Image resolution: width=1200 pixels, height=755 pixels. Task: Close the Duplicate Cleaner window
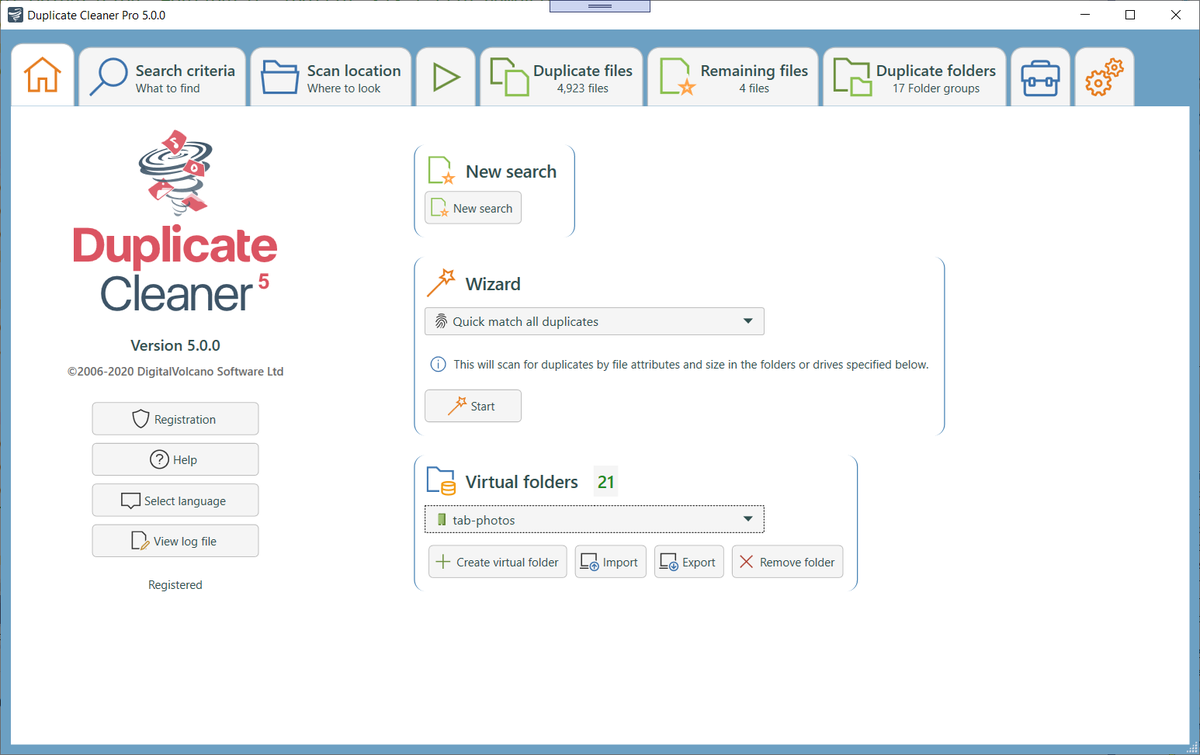(x=1176, y=15)
